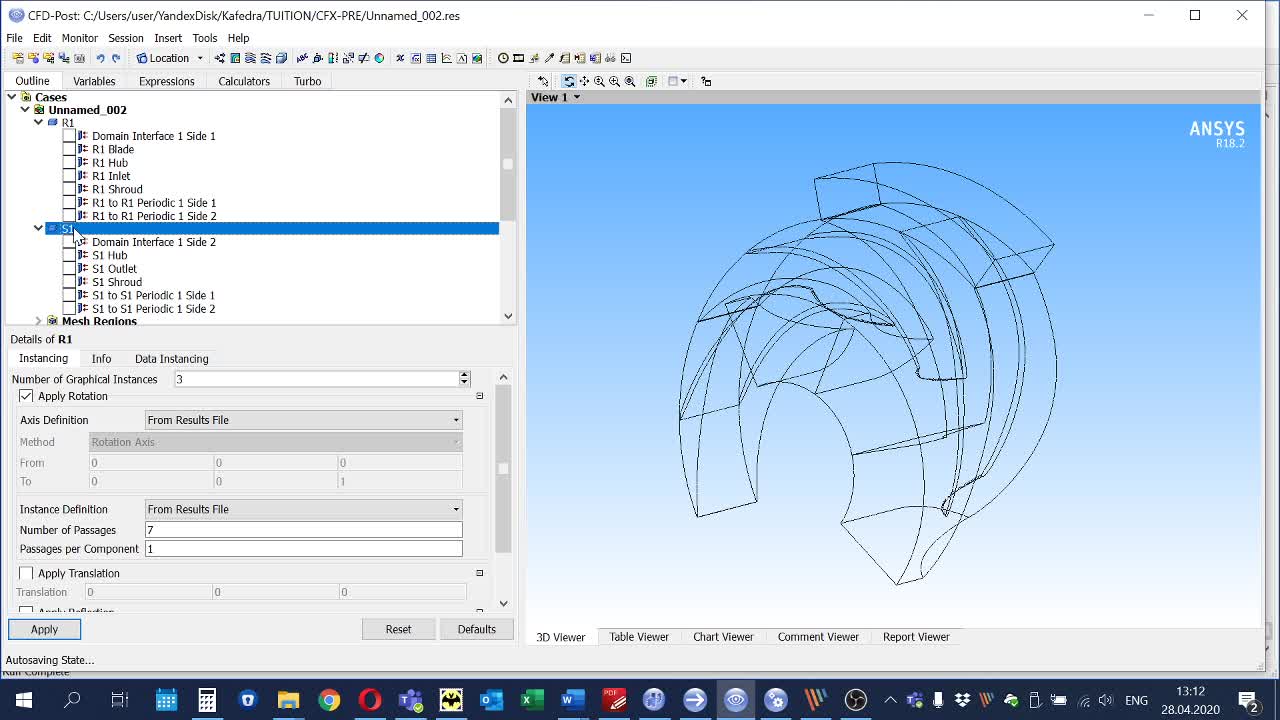Screen dimensions: 1280x720
Task: Click the Apply button
Action: (x=44, y=629)
